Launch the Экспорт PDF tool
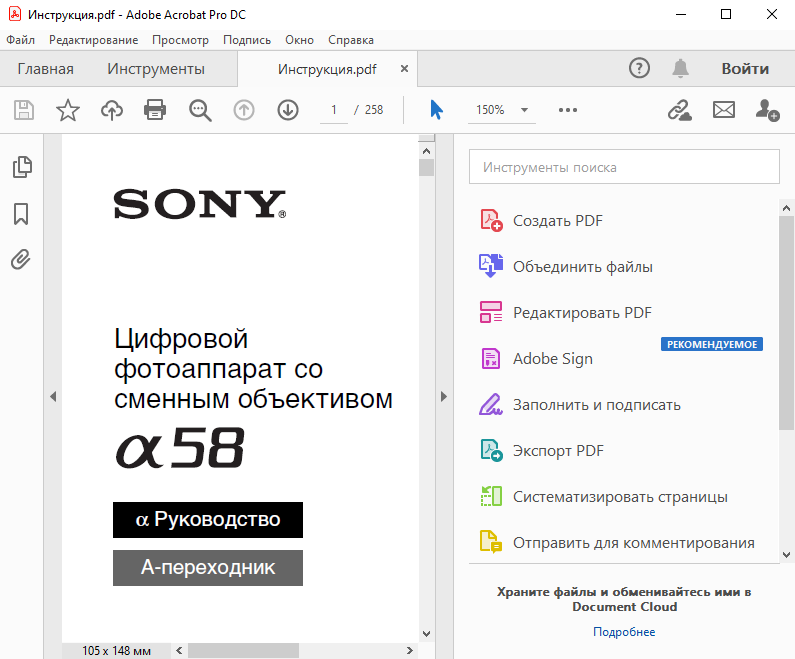This screenshot has width=795, height=659. pos(541,451)
